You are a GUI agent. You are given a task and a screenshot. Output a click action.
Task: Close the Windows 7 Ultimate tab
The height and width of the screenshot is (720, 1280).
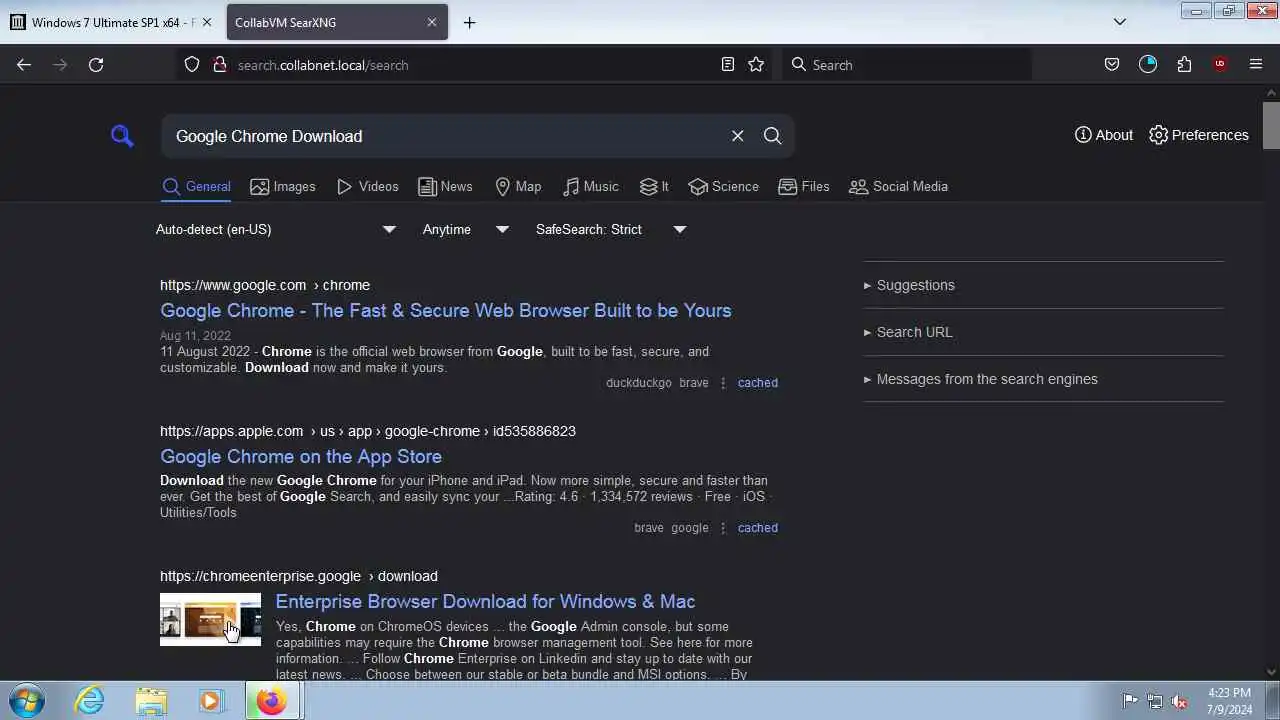click(207, 22)
